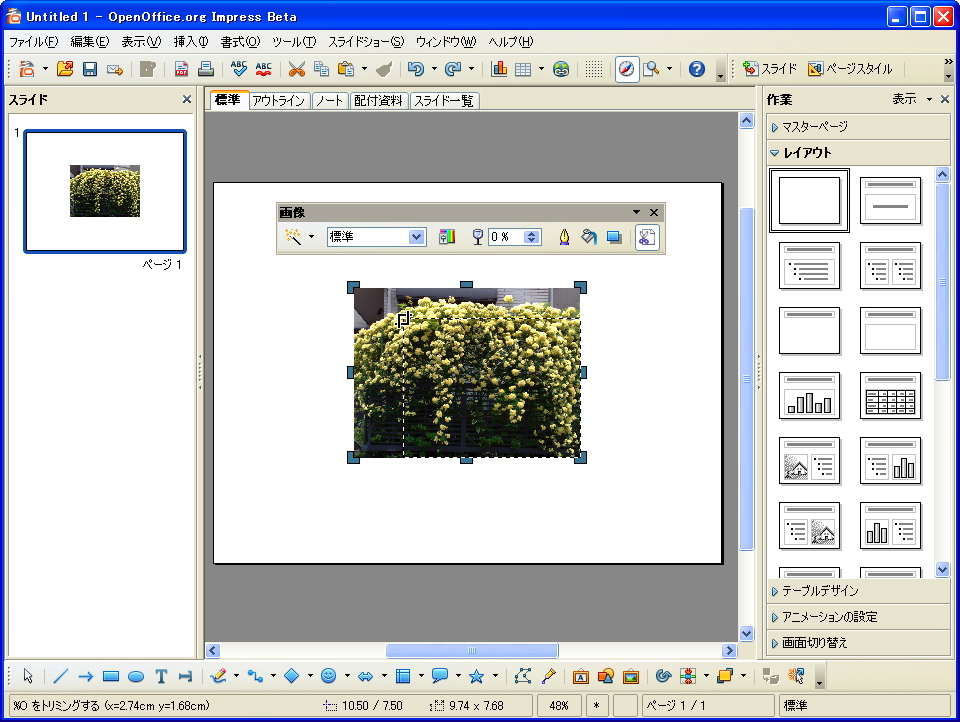Click the Redo arrow icon
The height and width of the screenshot is (722, 960).
[x=453, y=69]
